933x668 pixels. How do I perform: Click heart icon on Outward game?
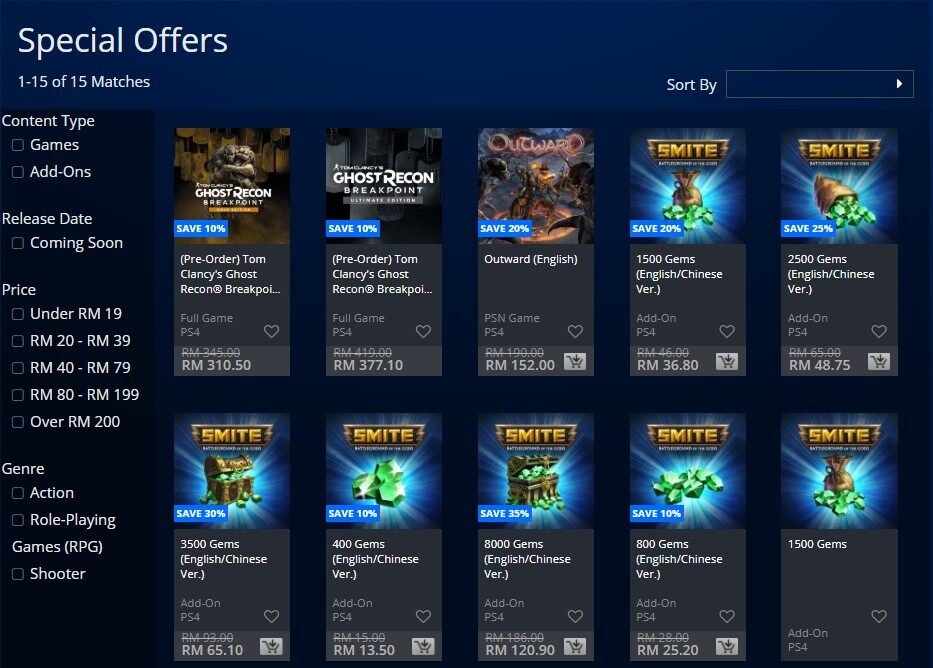[575, 331]
